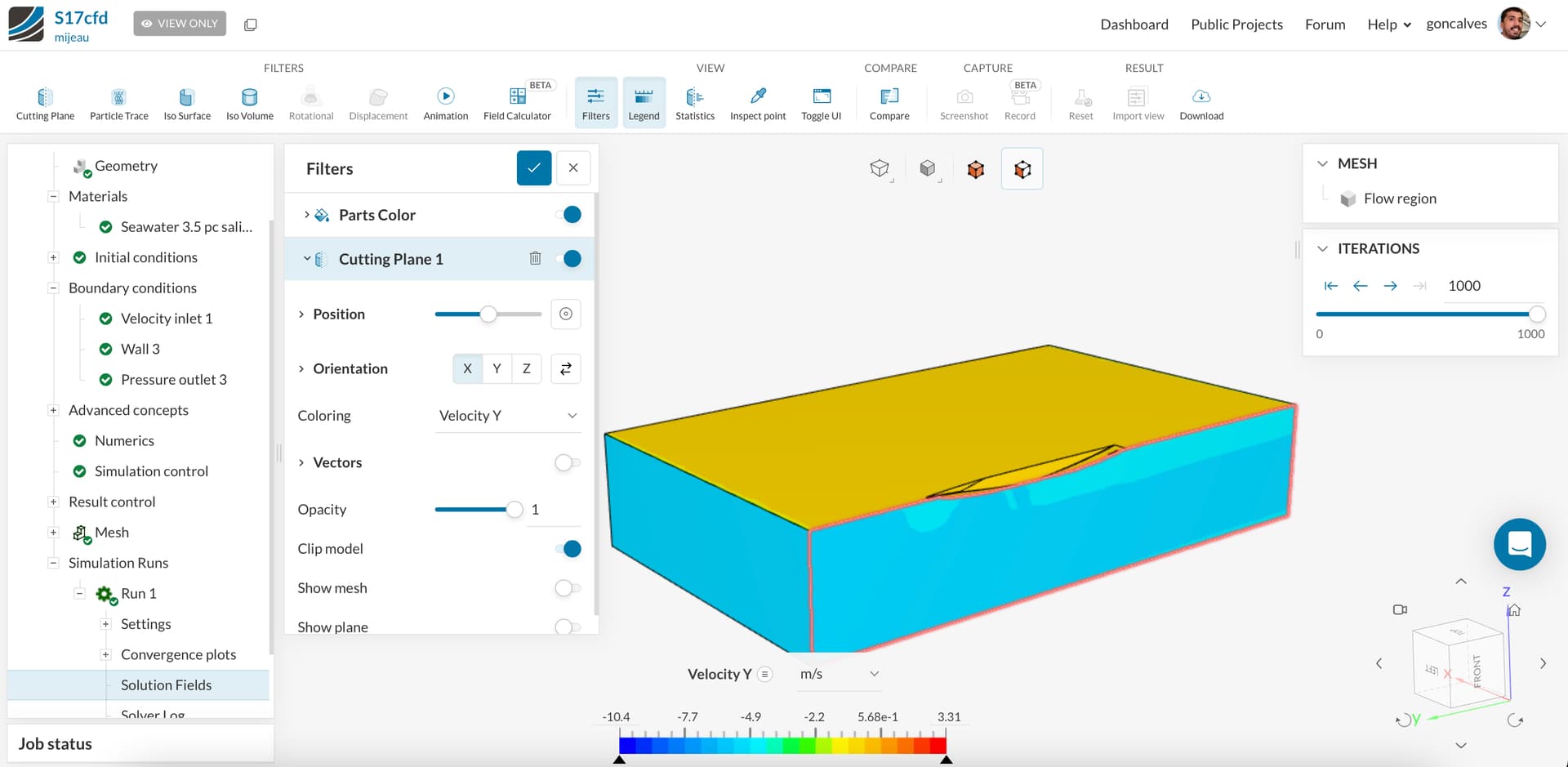Image resolution: width=1568 pixels, height=767 pixels.
Task: Set orientation to the X axis
Action: pos(467,368)
